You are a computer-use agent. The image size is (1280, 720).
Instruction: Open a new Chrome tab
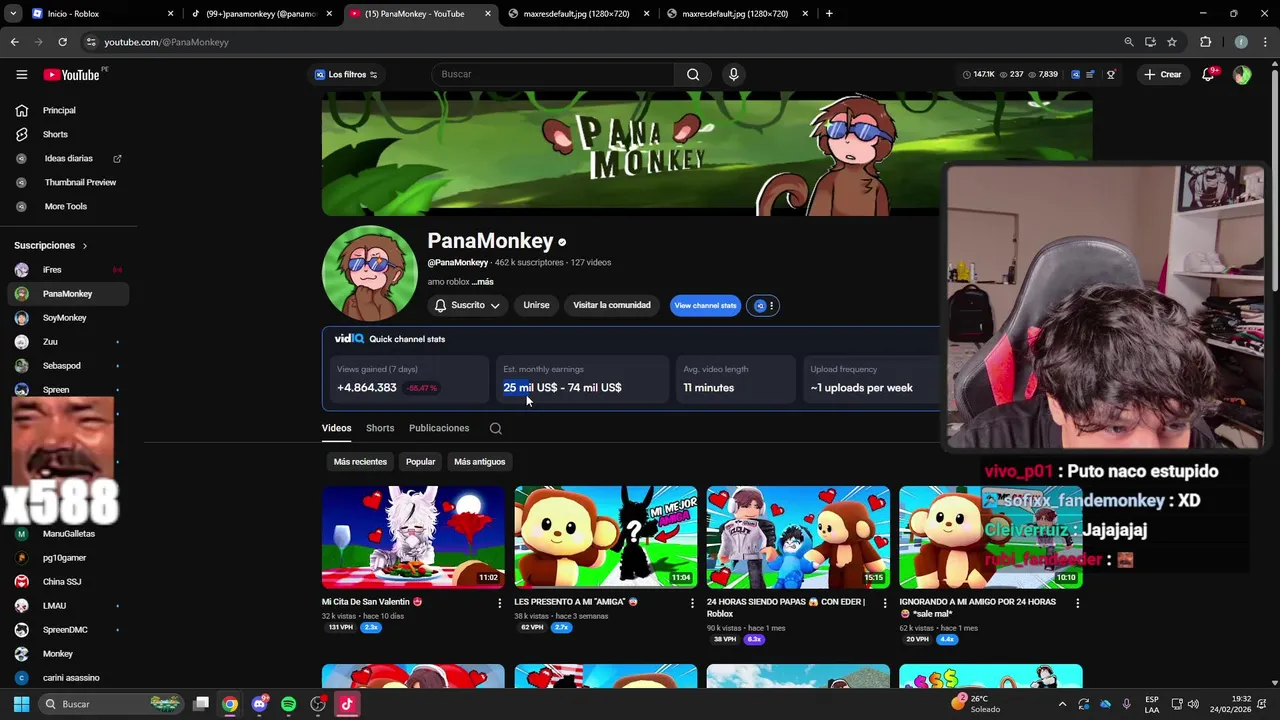coord(829,14)
